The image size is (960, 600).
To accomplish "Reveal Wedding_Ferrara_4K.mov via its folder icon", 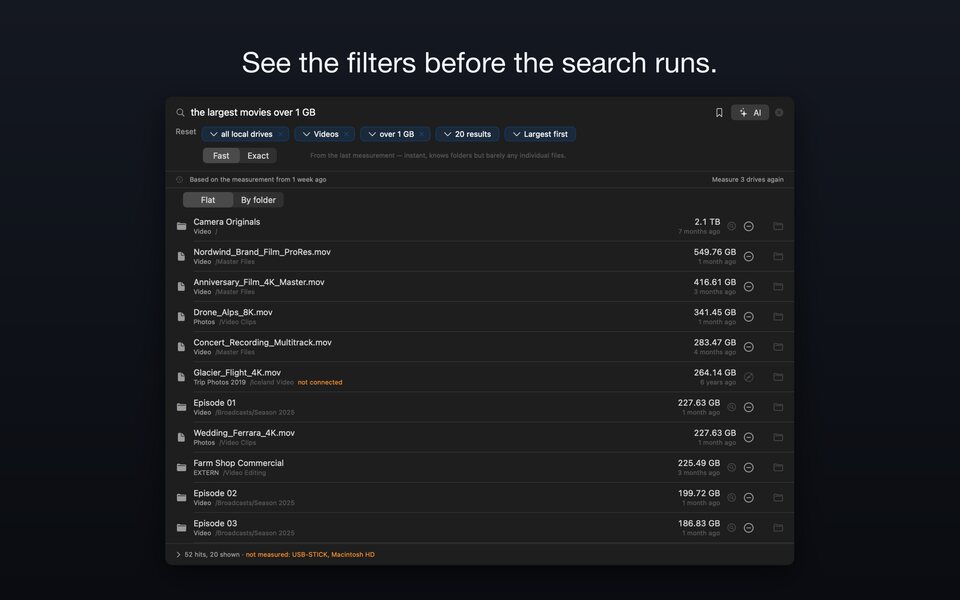I will (778, 437).
